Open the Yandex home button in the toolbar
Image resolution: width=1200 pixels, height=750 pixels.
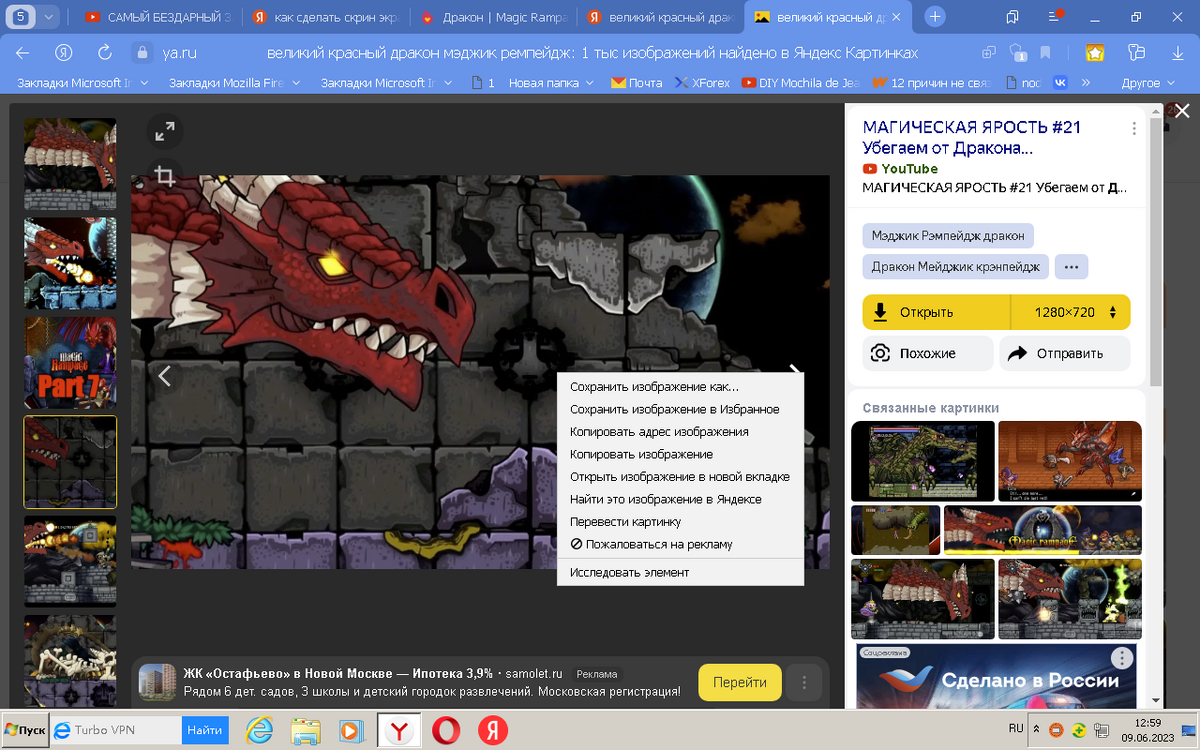pyautogui.click(x=64, y=53)
